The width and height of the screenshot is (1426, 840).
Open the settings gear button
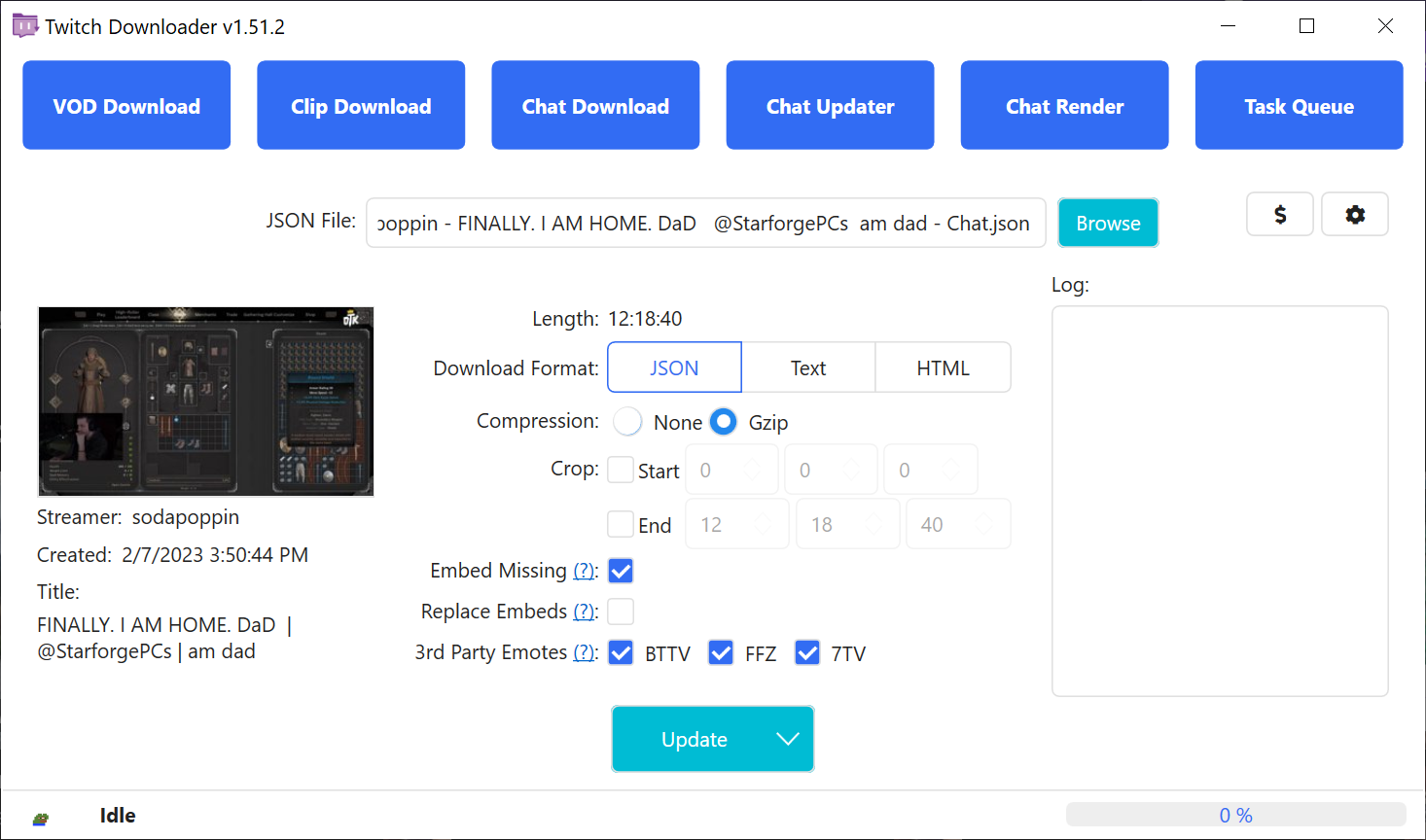1355,214
